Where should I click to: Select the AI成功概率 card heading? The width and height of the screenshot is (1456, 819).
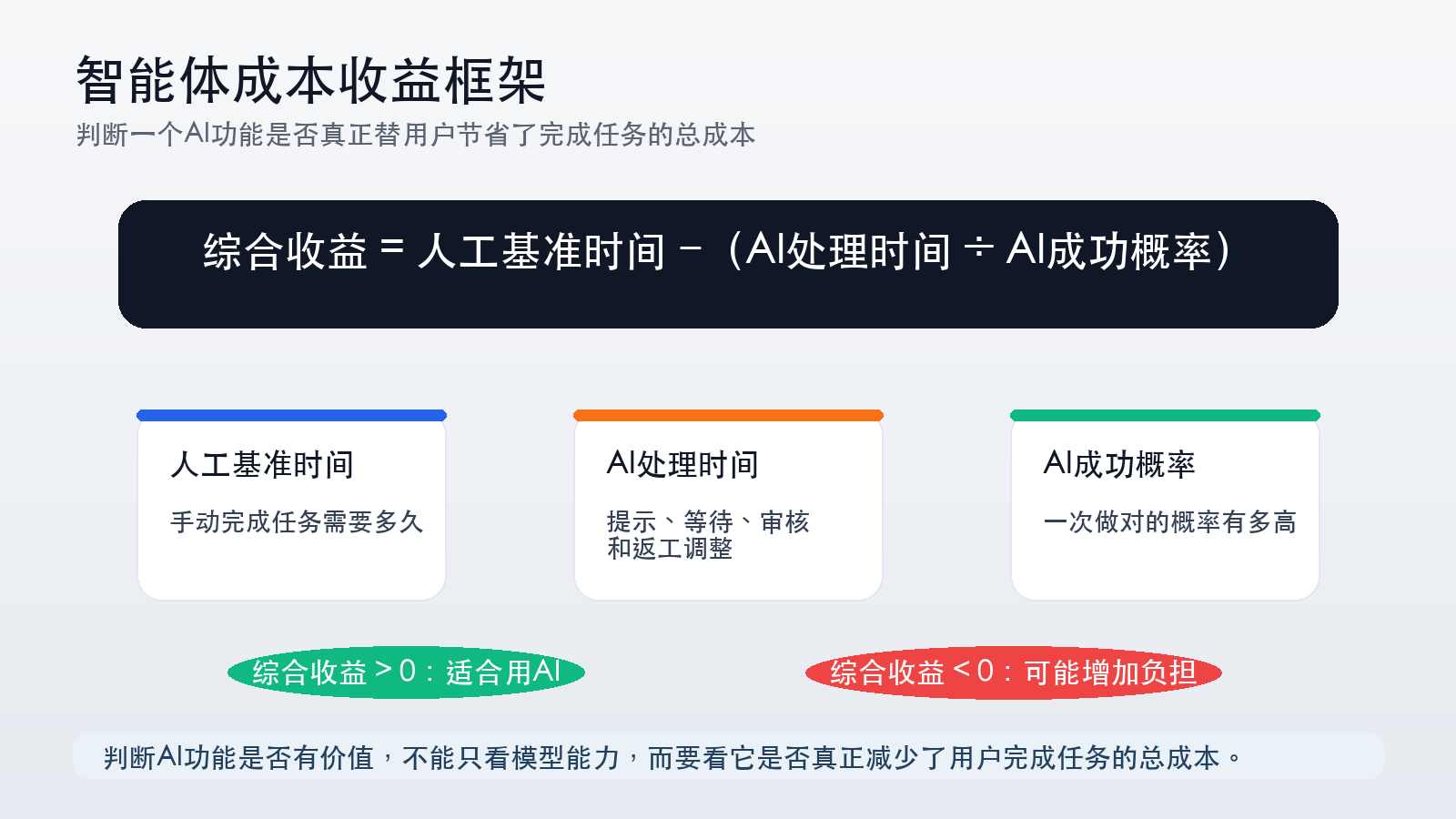(x=1119, y=465)
